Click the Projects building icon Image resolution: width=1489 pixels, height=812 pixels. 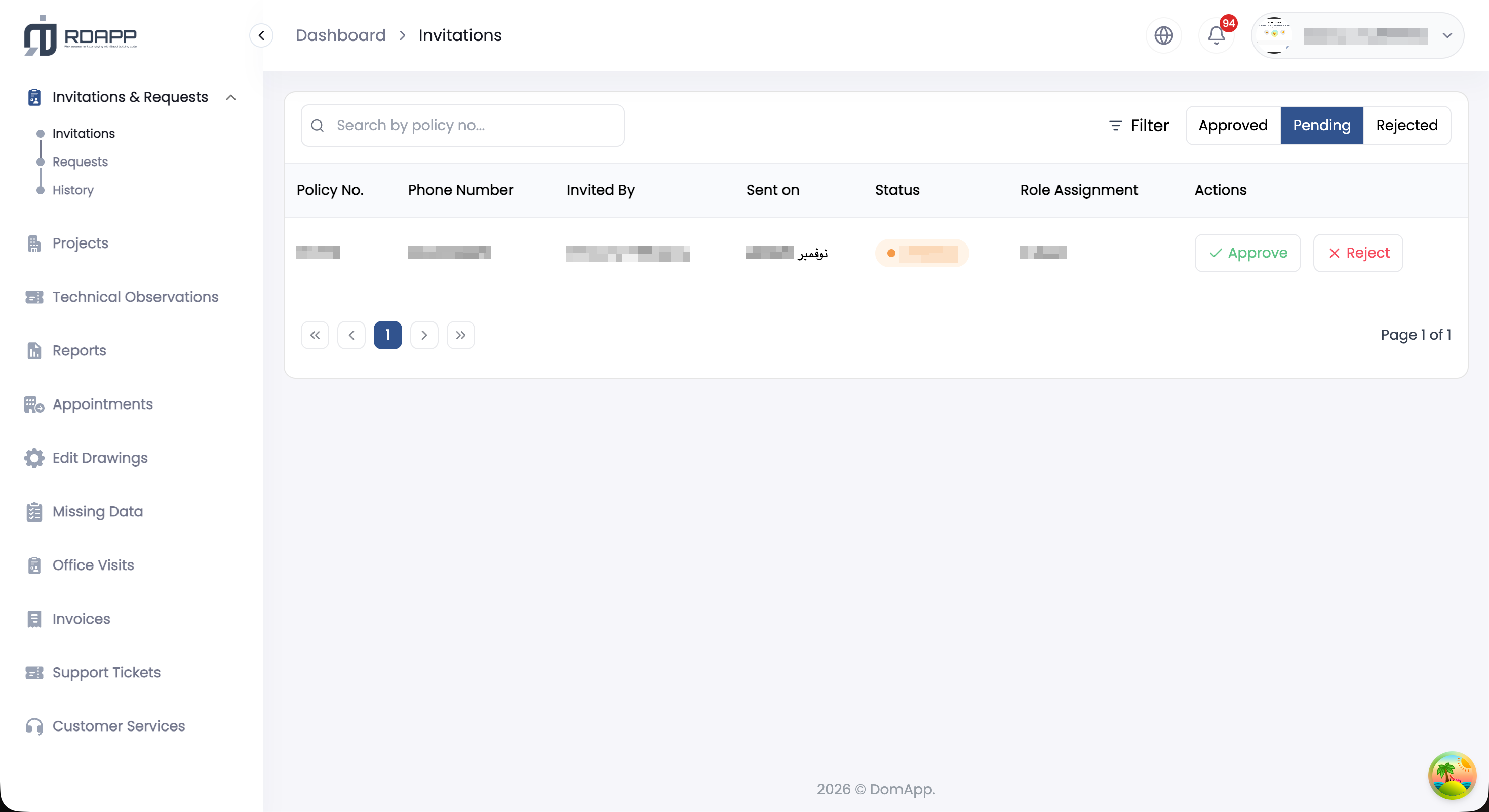[x=34, y=243]
